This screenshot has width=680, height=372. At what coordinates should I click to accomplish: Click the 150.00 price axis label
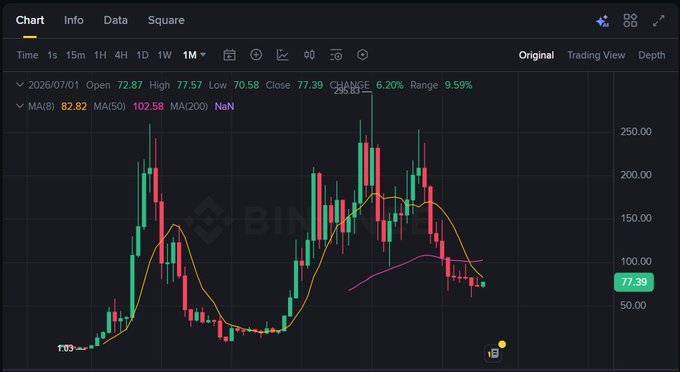point(636,218)
